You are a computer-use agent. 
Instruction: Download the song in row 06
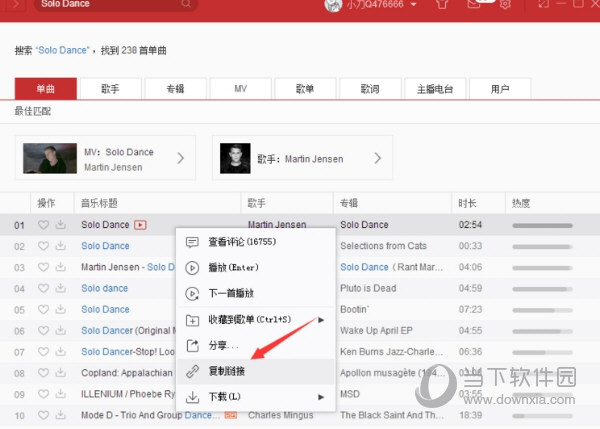pyautogui.click(x=60, y=330)
